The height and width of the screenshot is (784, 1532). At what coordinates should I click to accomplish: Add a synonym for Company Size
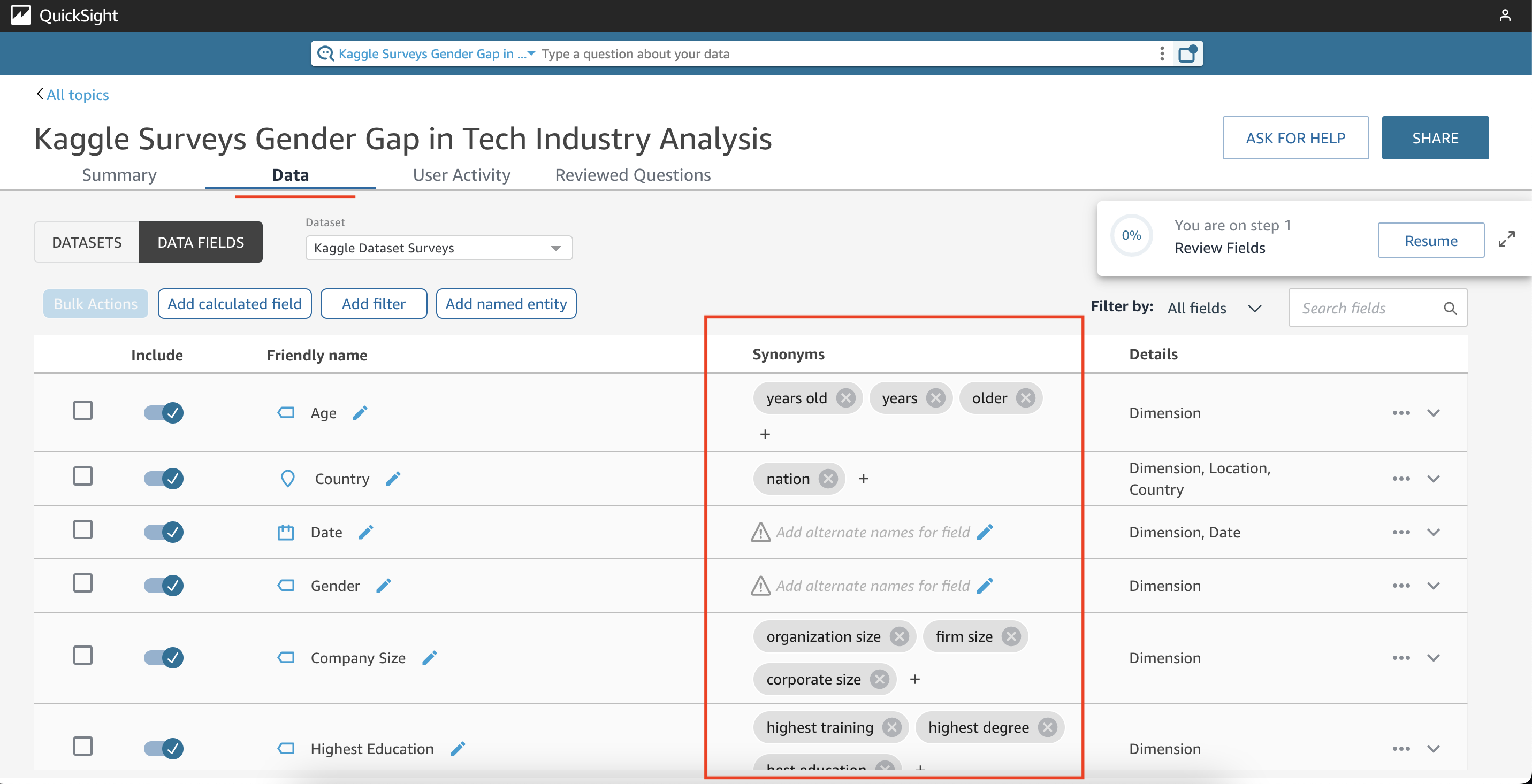[914, 679]
